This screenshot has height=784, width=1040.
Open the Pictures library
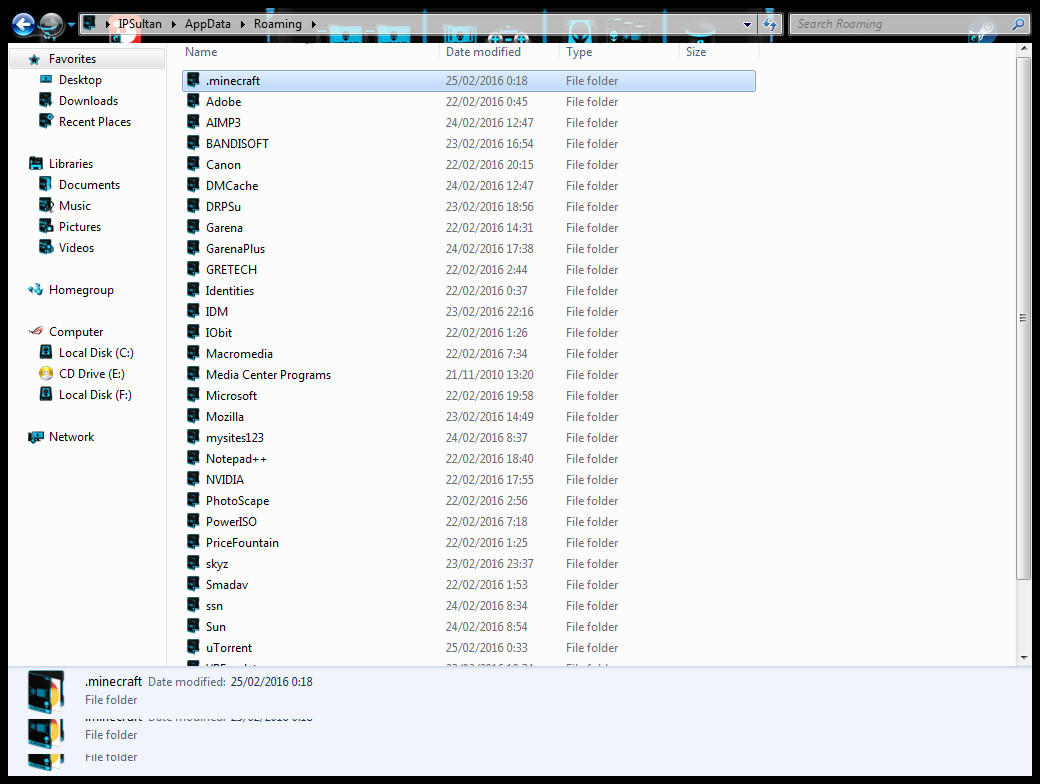pyautogui.click(x=80, y=227)
